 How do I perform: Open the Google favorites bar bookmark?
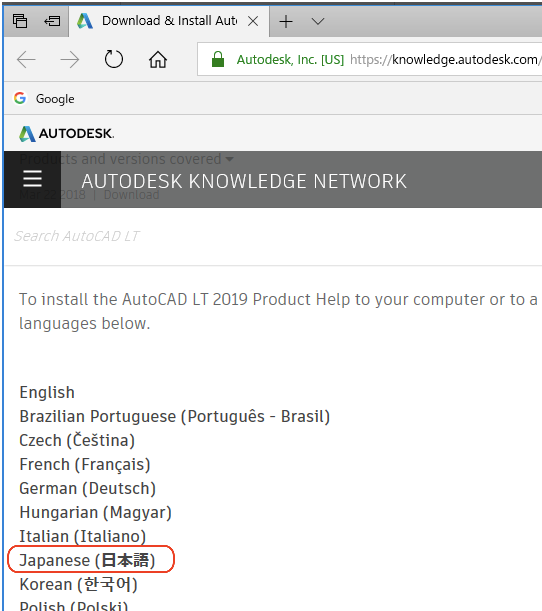click(44, 99)
